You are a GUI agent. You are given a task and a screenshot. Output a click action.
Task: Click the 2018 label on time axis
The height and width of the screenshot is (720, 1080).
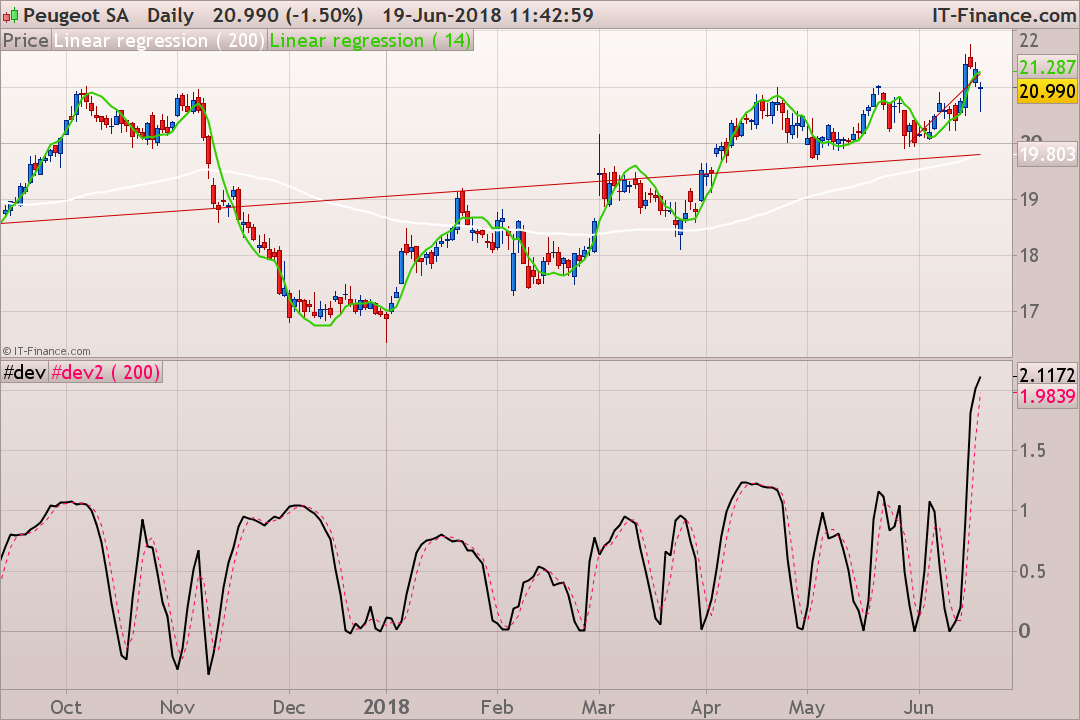(x=386, y=708)
